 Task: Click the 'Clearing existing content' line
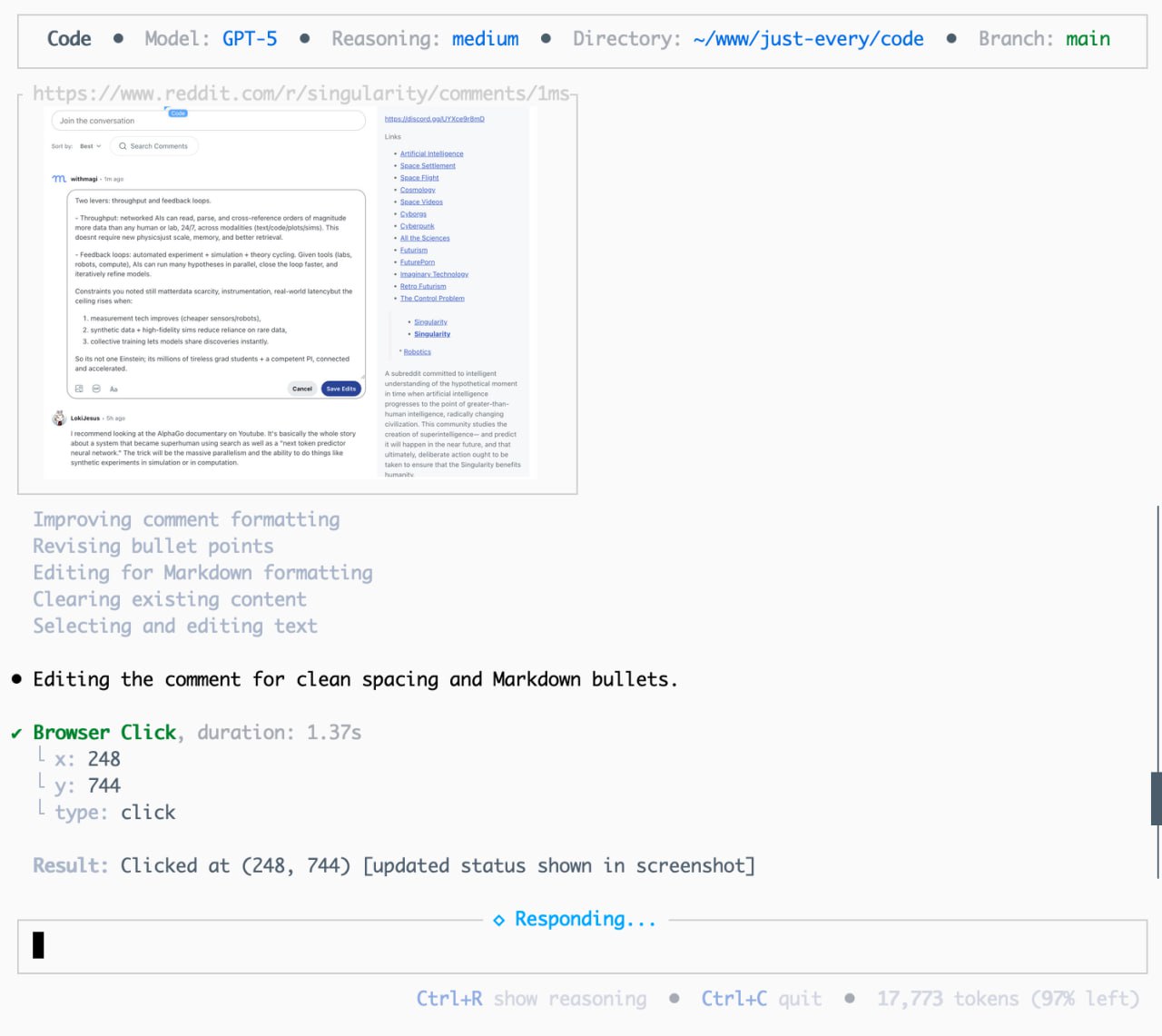tap(170, 599)
